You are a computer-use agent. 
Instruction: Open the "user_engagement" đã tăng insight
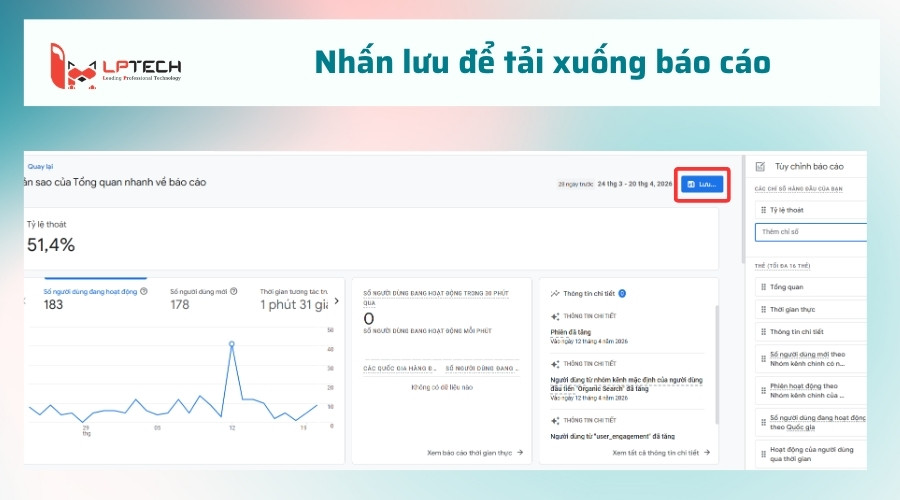point(612,436)
